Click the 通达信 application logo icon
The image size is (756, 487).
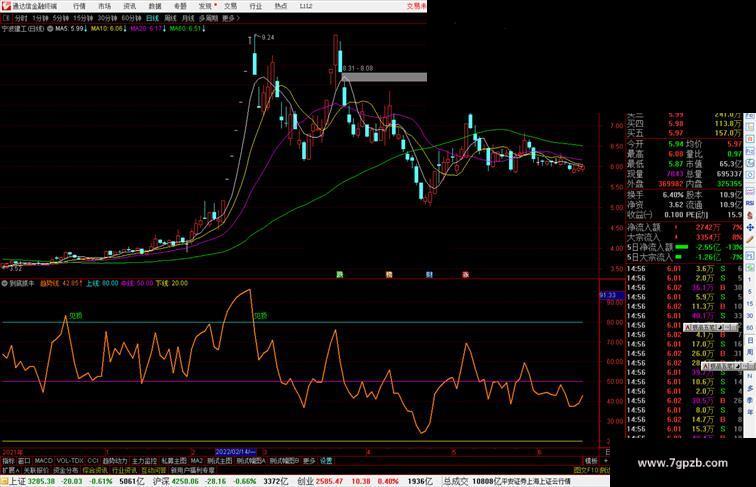coord(6,6)
